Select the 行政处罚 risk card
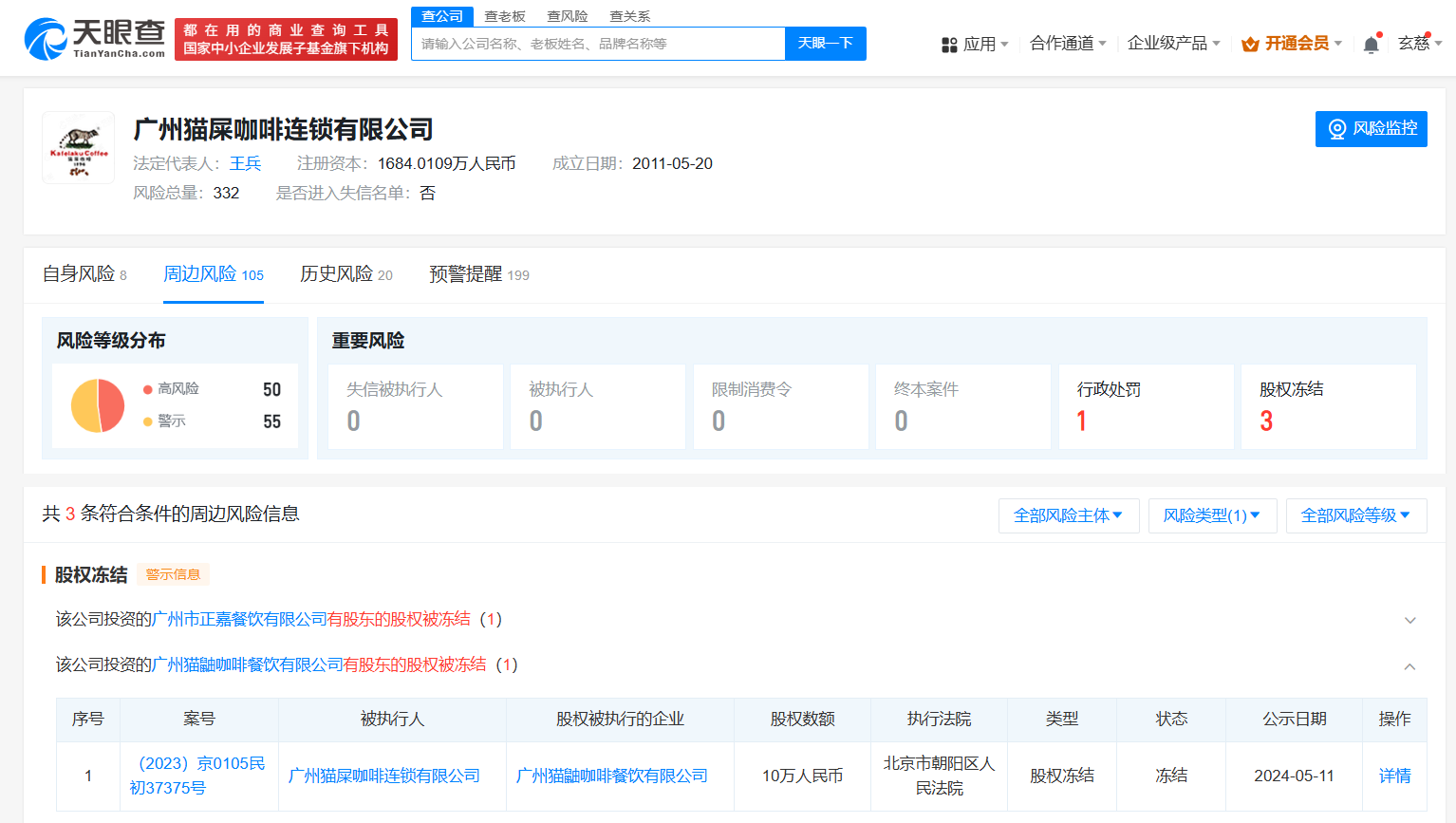Viewport: 1456px width, 823px height. pos(1147,406)
